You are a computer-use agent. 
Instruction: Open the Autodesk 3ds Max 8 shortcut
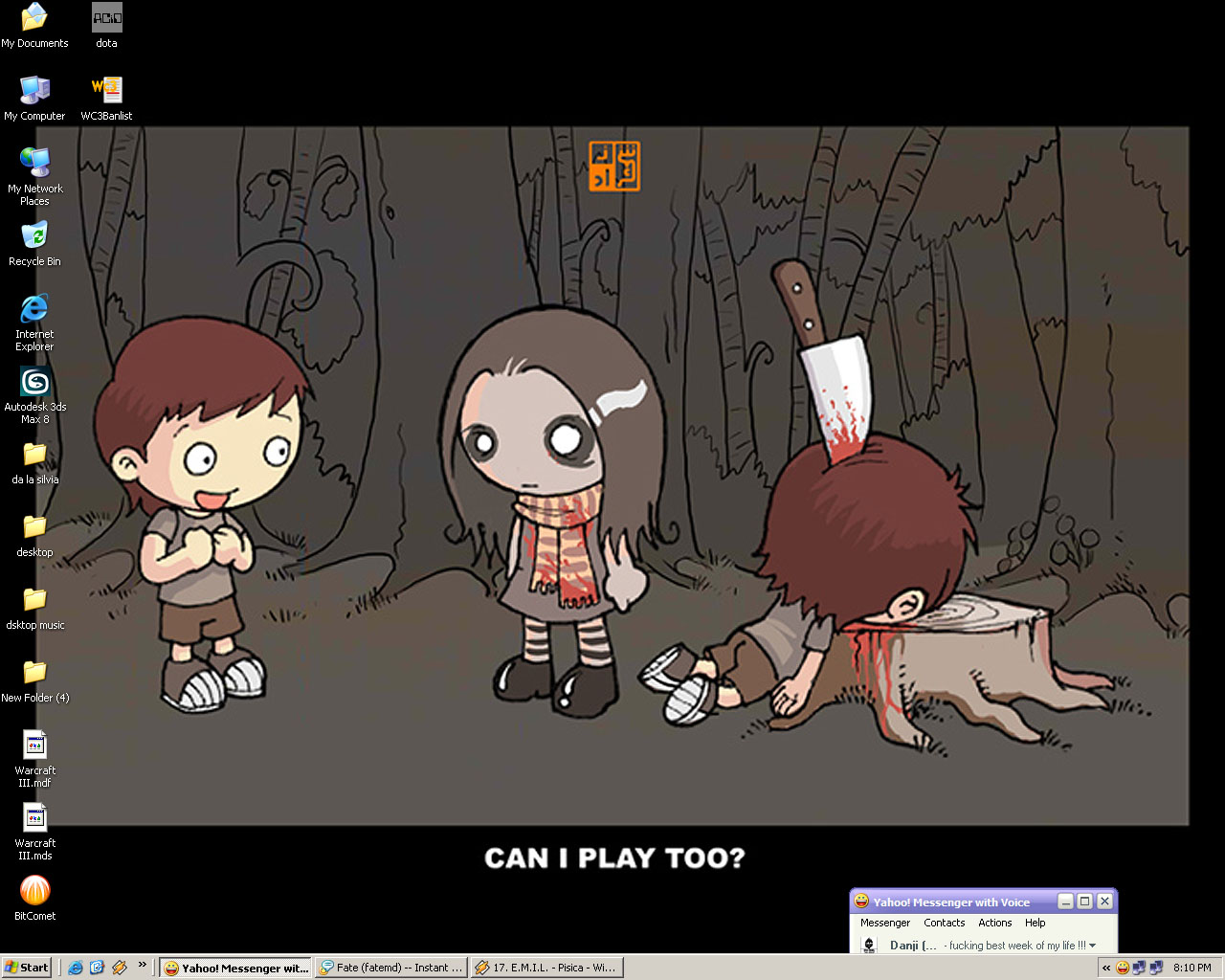(x=34, y=395)
